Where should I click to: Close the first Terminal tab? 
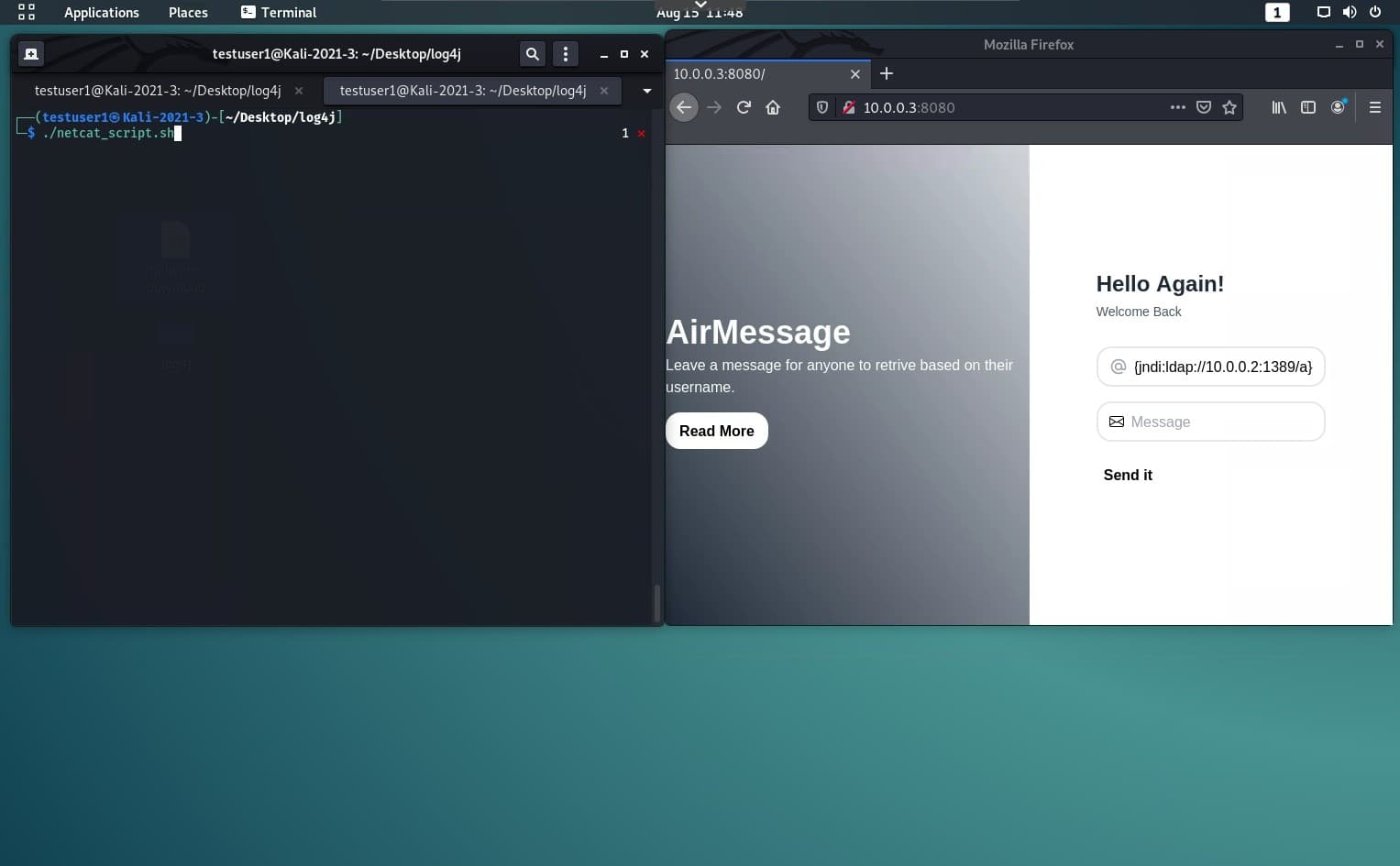(299, 91)
